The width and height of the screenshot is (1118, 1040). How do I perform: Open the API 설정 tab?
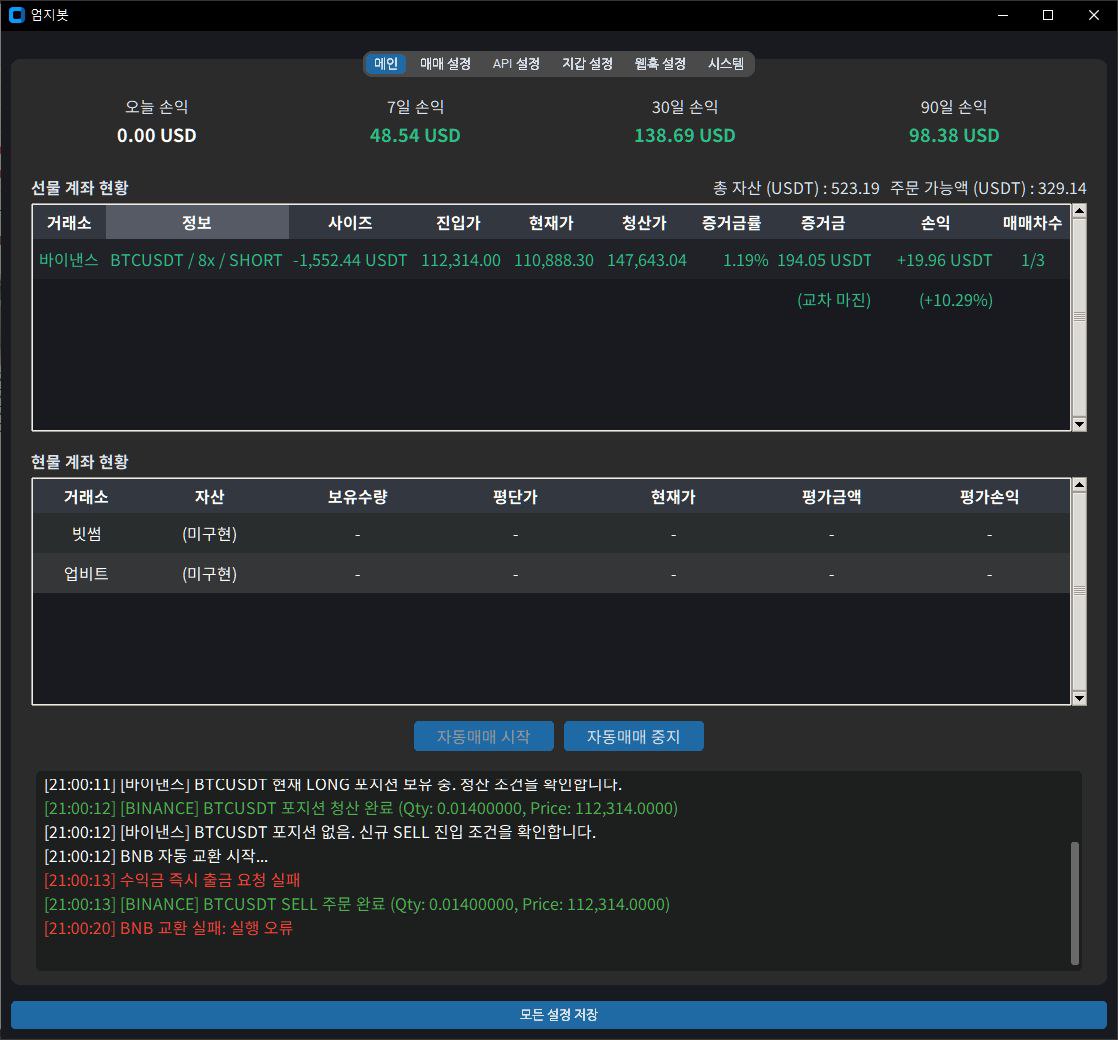[x=516, y=64]
